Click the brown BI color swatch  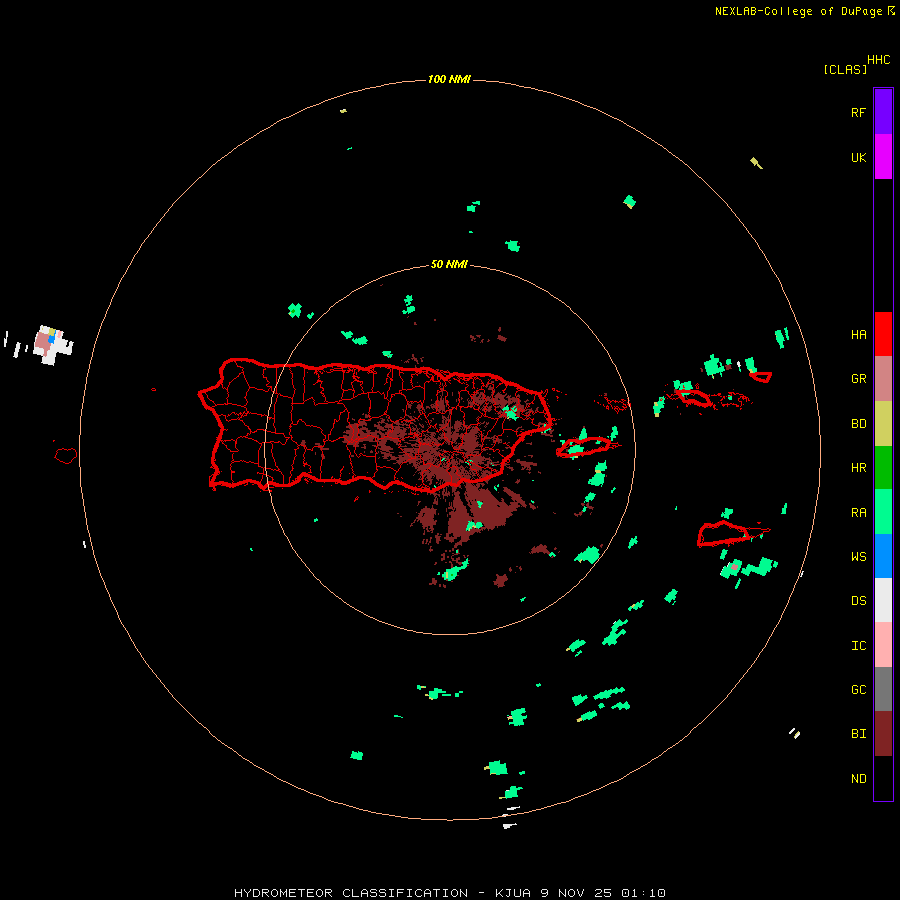[x=883, y=734]
